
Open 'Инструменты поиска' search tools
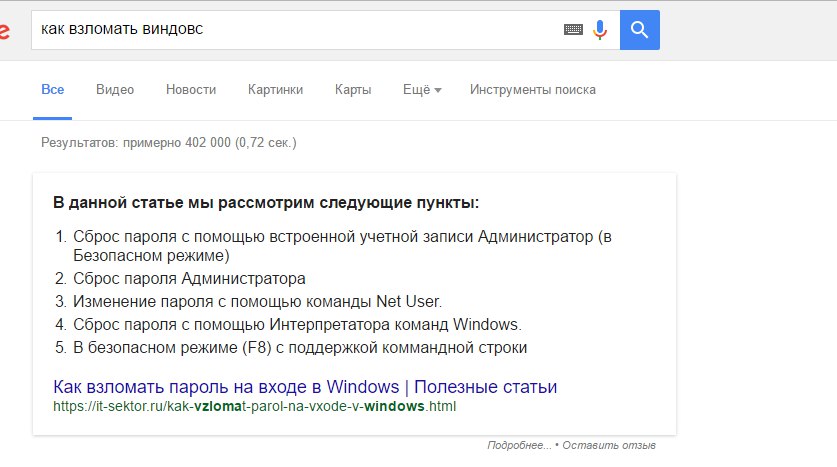[533, 90]
